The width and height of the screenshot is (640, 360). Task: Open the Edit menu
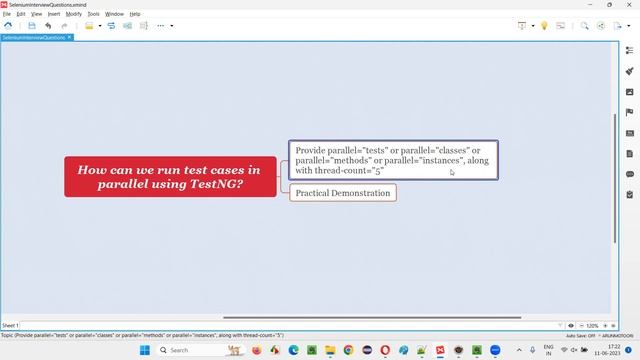pyautogui.click(x=21, y=14)
